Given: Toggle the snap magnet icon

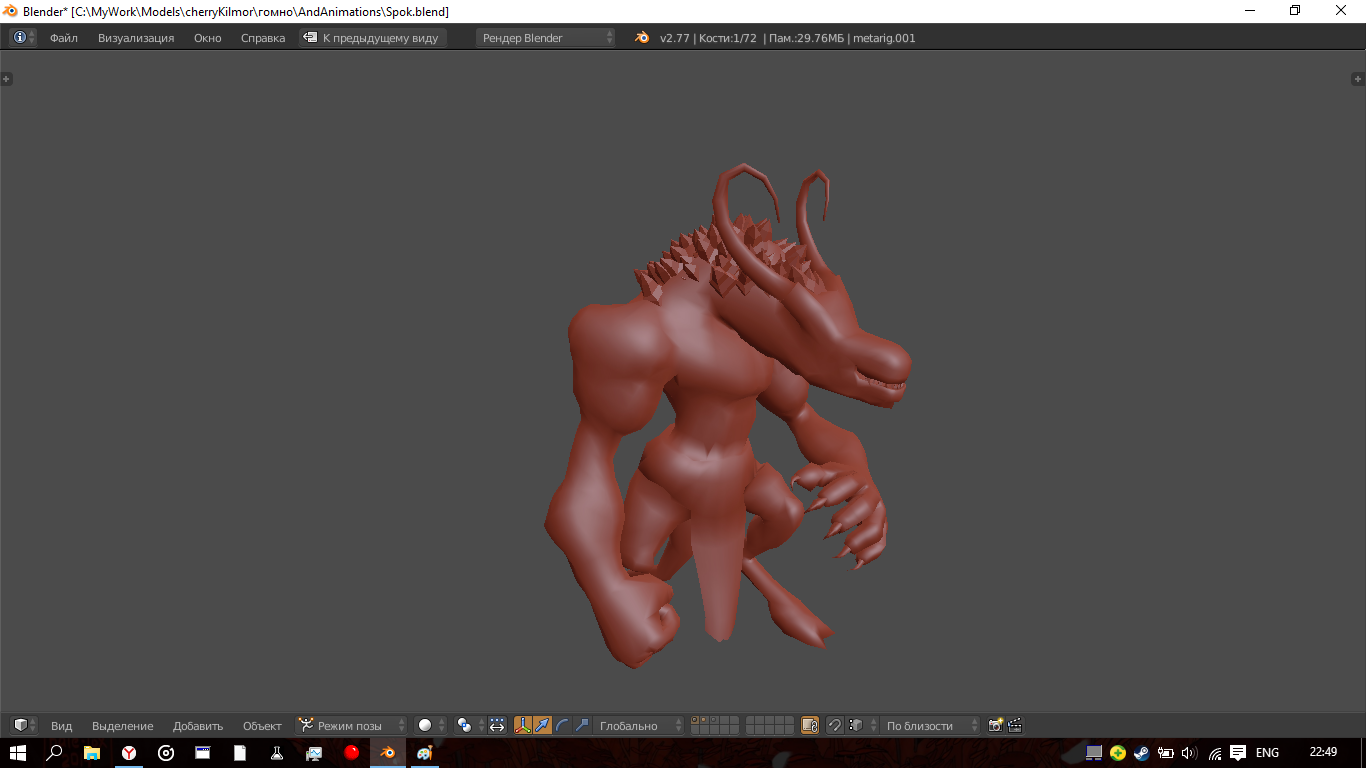Looking at the screenshot, I should 834,725.
